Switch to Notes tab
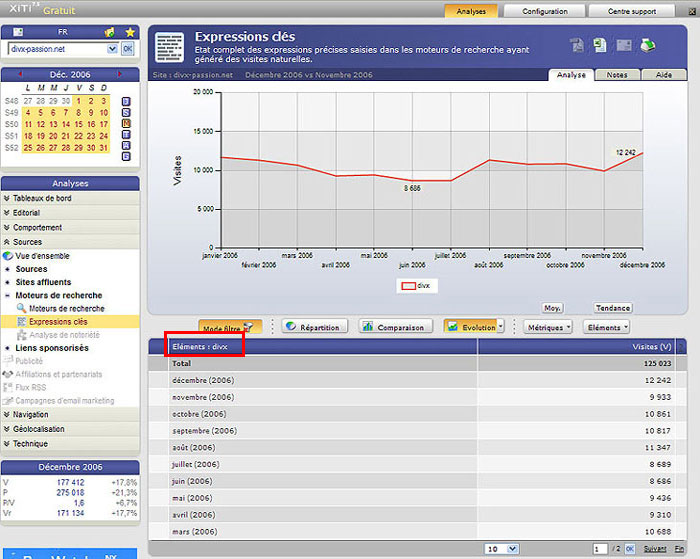This screenshot has height=559, width=700. tap(617, 75)
